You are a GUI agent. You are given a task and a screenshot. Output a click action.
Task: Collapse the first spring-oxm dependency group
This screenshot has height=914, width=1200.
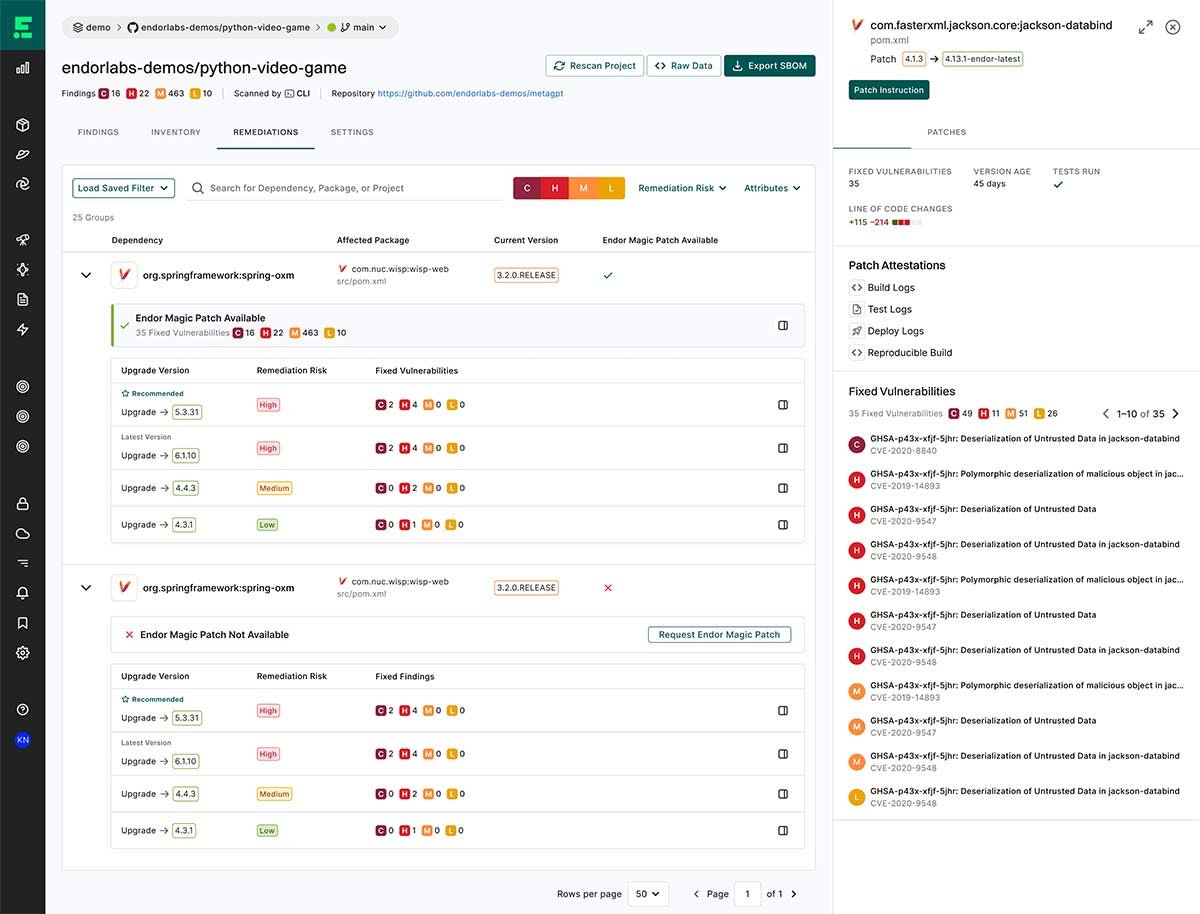click(86, 276)
